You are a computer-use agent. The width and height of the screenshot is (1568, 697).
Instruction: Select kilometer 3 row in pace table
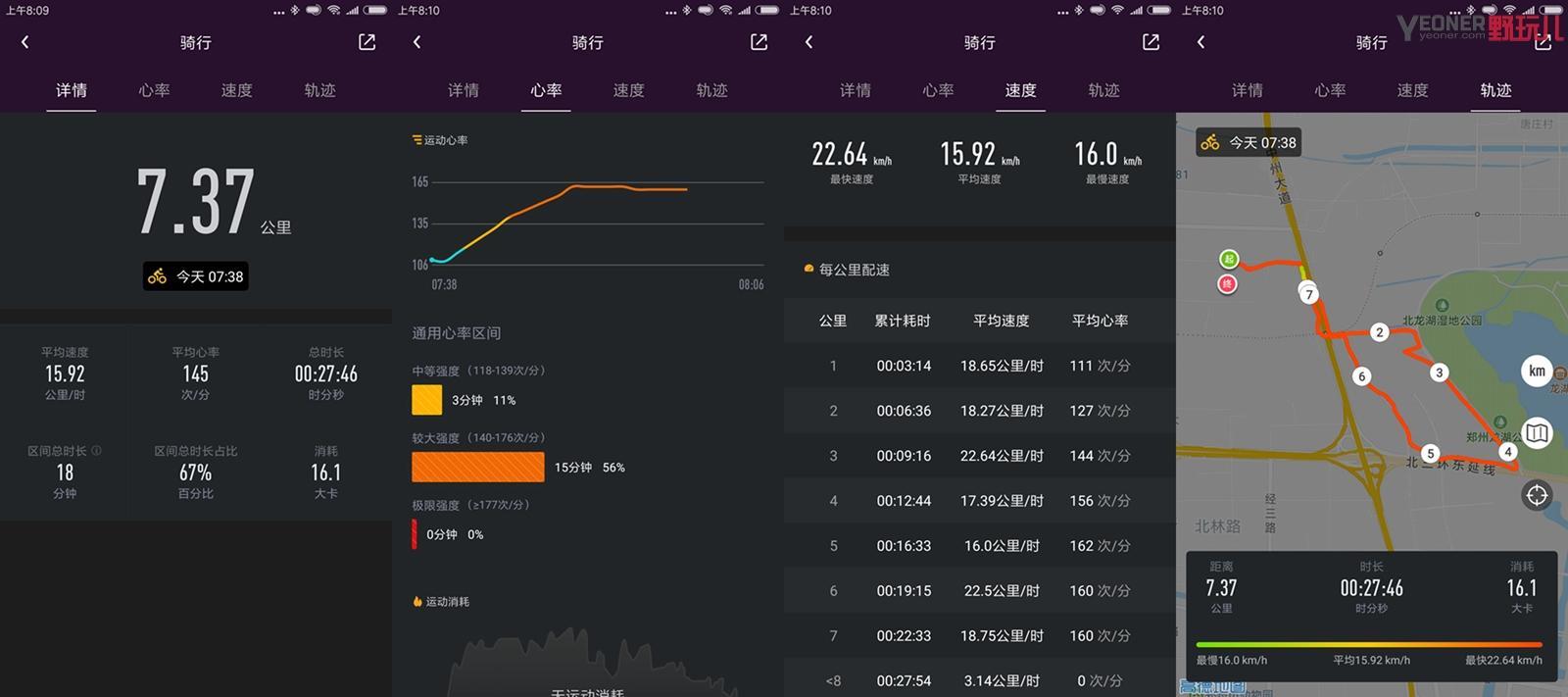(x=980, y=456)
